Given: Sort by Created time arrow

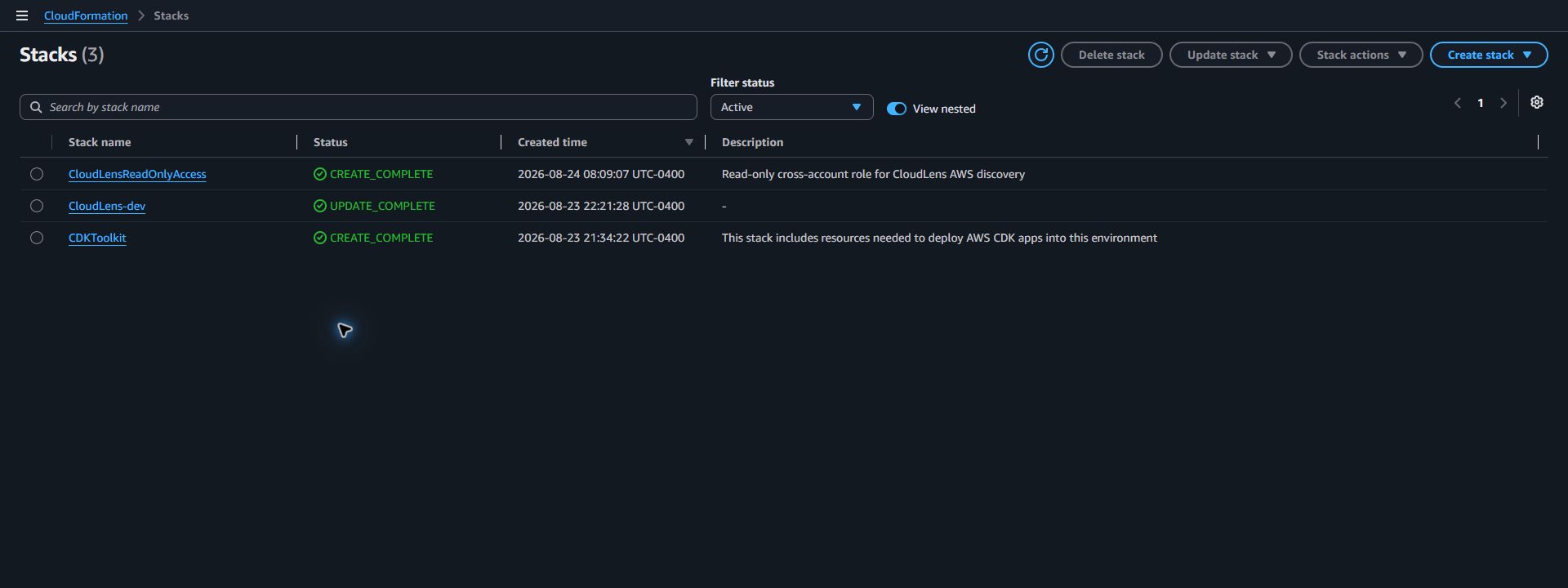Looking at the screenshot, I should 689,142.
